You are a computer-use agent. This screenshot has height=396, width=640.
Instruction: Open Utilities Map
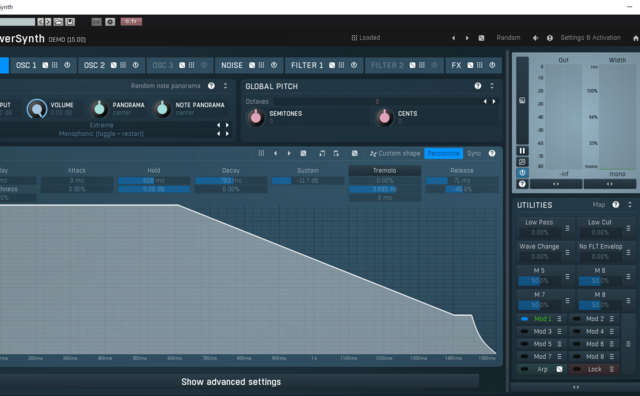(599, 205)
